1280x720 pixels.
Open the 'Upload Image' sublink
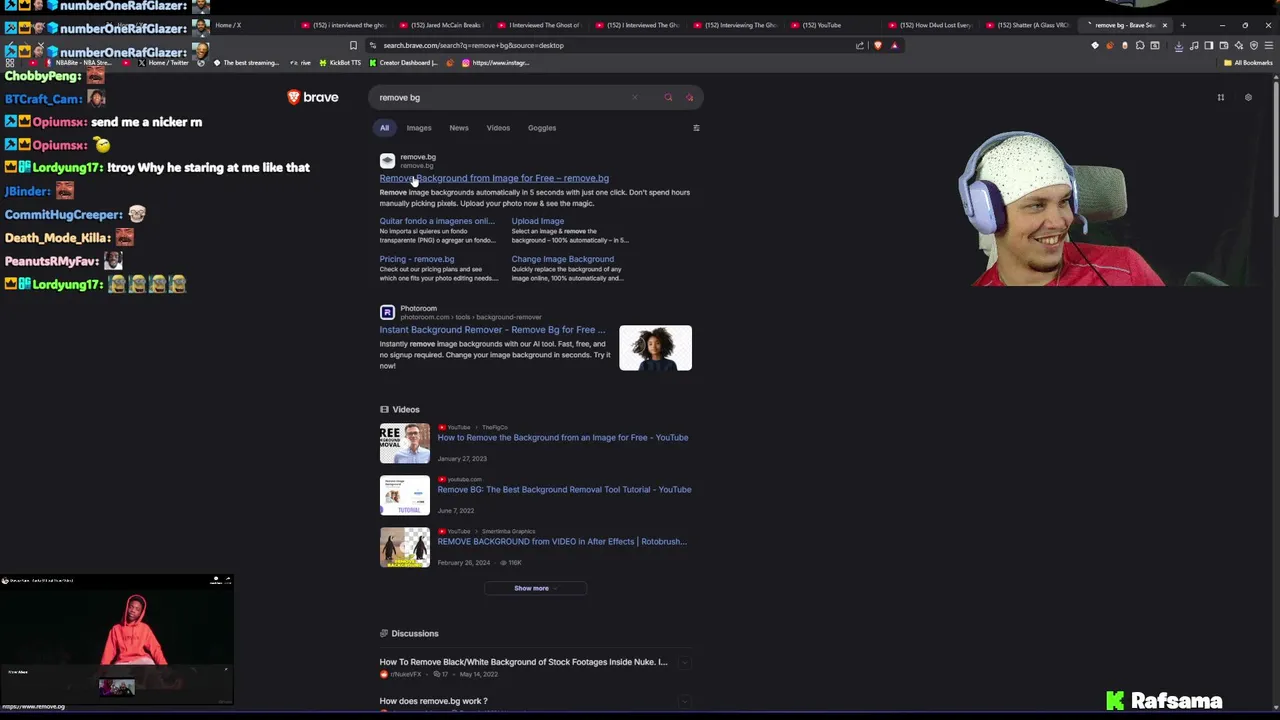click(x=538, y=221)
